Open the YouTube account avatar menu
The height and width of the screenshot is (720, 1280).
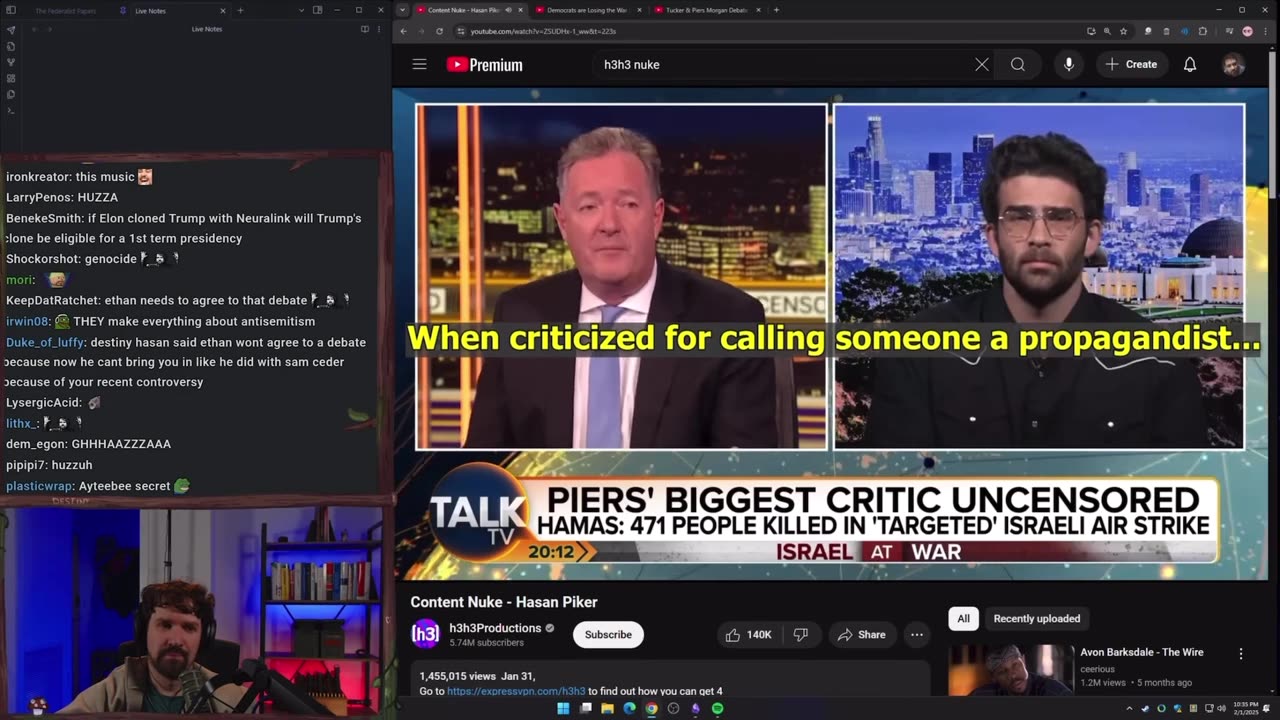pyautogui.click(x=1233, y=64)
